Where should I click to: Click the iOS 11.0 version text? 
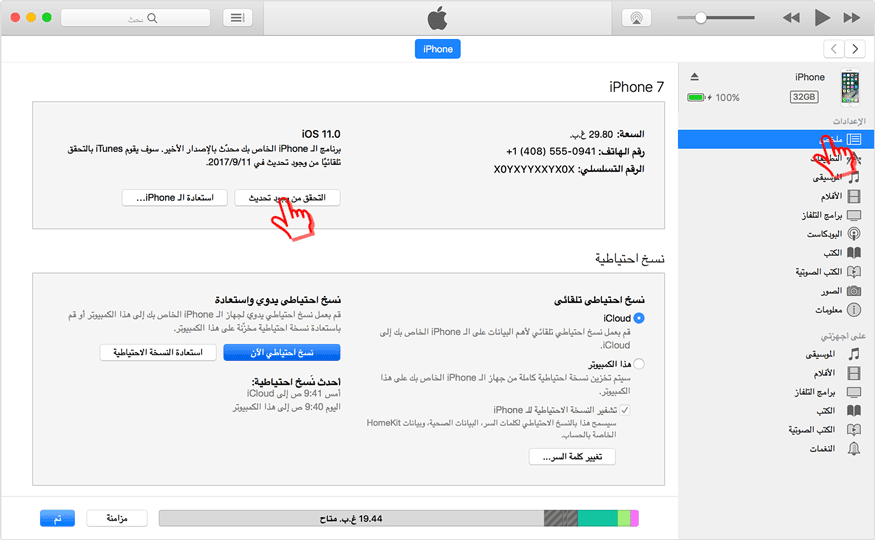point(321,134)
